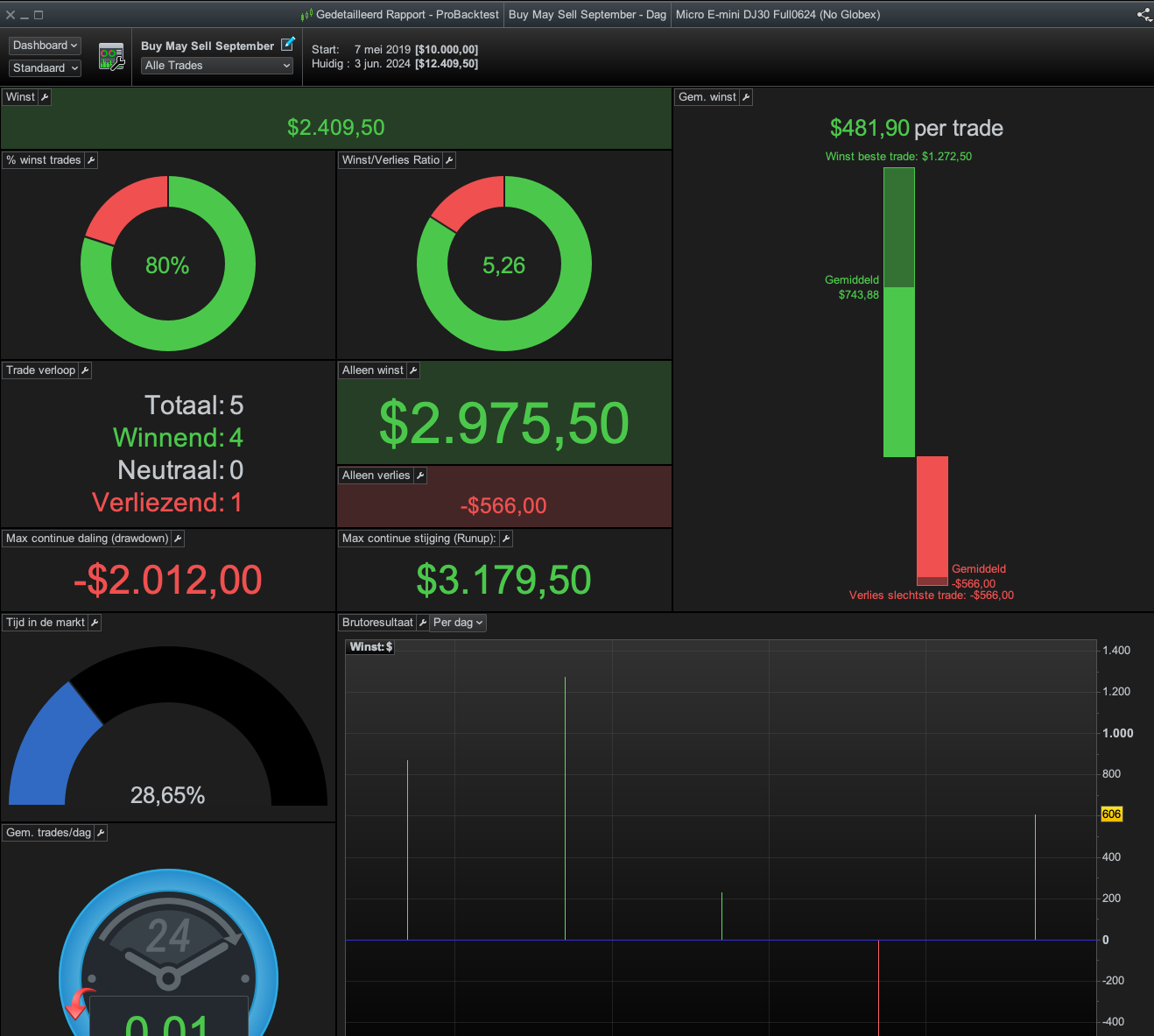
Task: Open the Brutoresultaat wrench settings
Action: [423, 623]
